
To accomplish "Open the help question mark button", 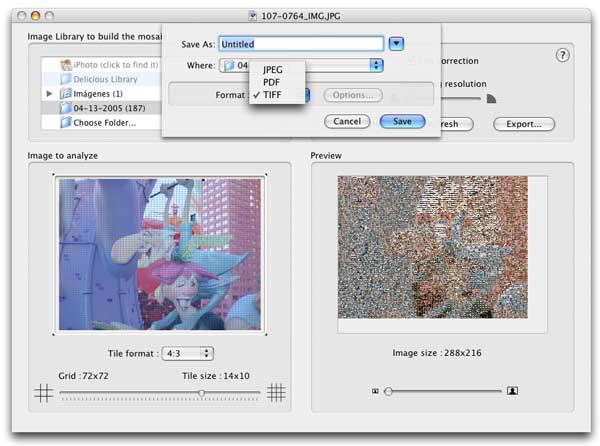I will (563, 56).
